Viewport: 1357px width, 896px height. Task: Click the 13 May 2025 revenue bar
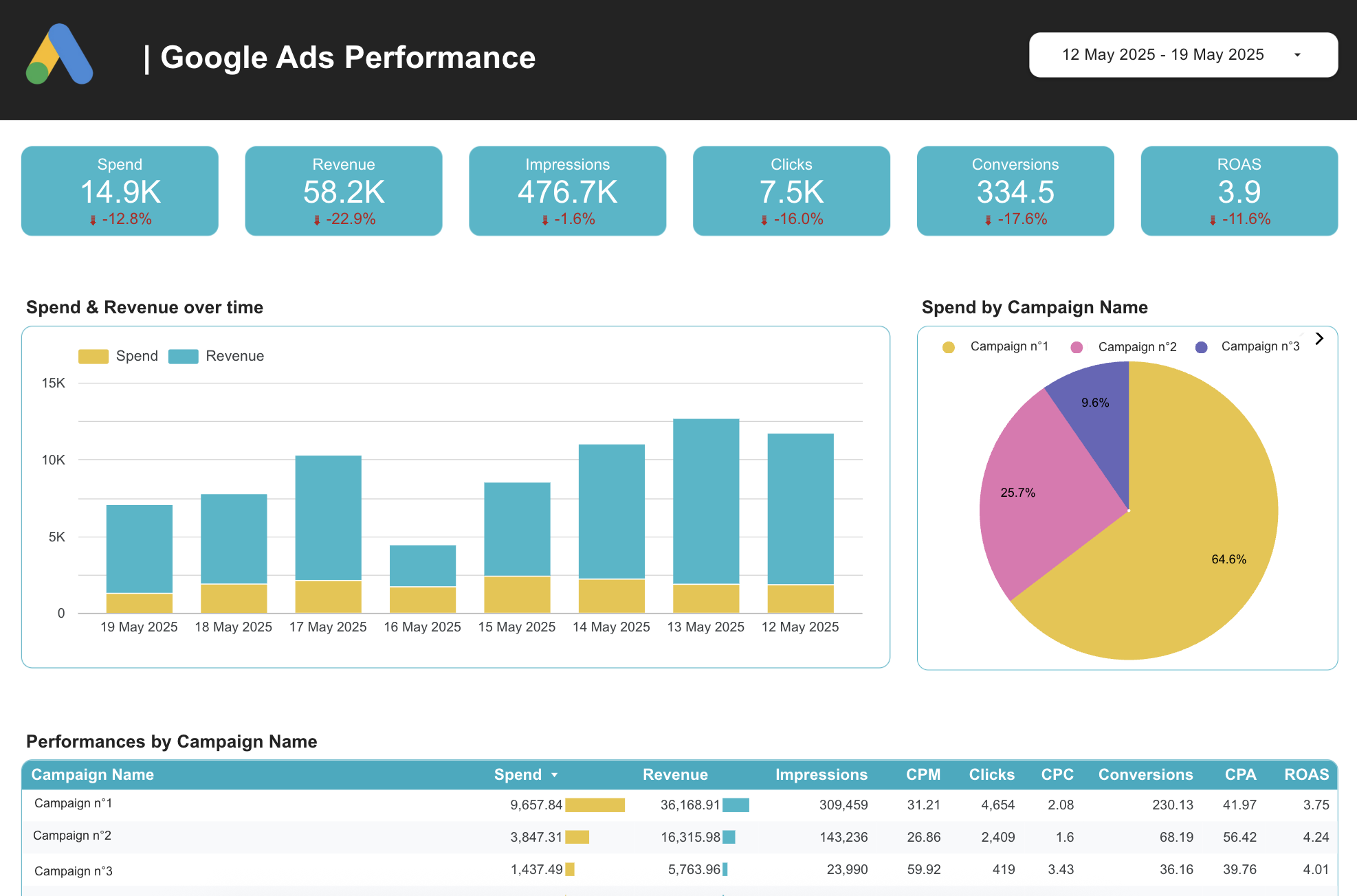(x=705, y=502)
